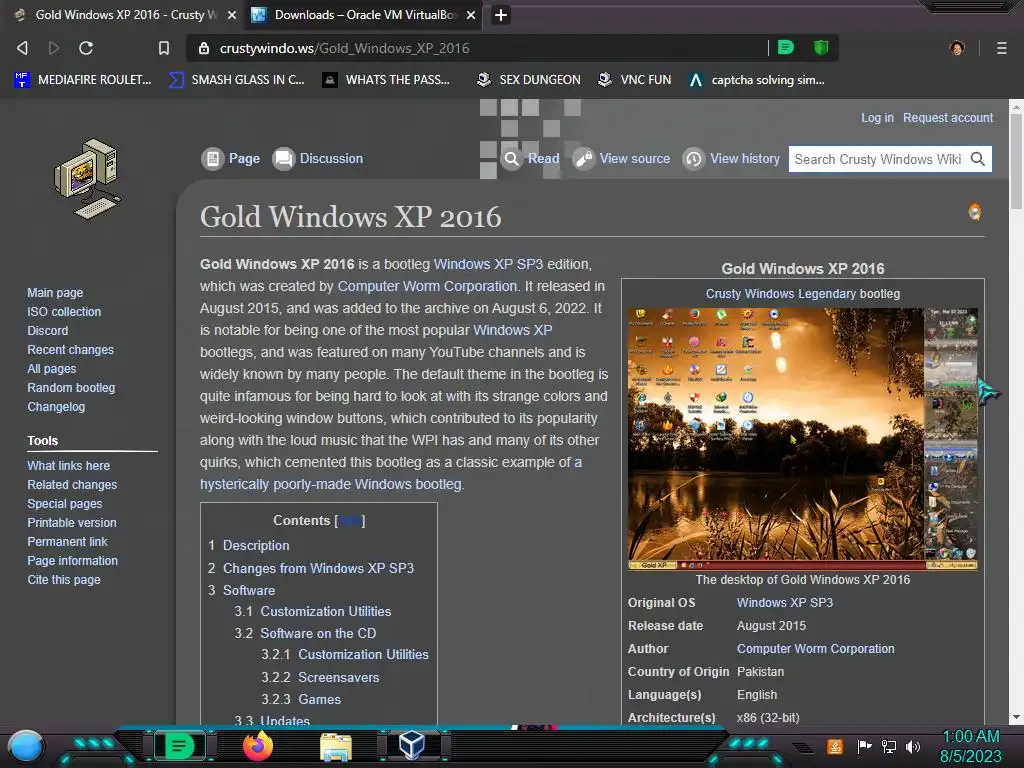Open the Page tab of the wiki
Screen dimensions: 1024x768
point(231,159)
